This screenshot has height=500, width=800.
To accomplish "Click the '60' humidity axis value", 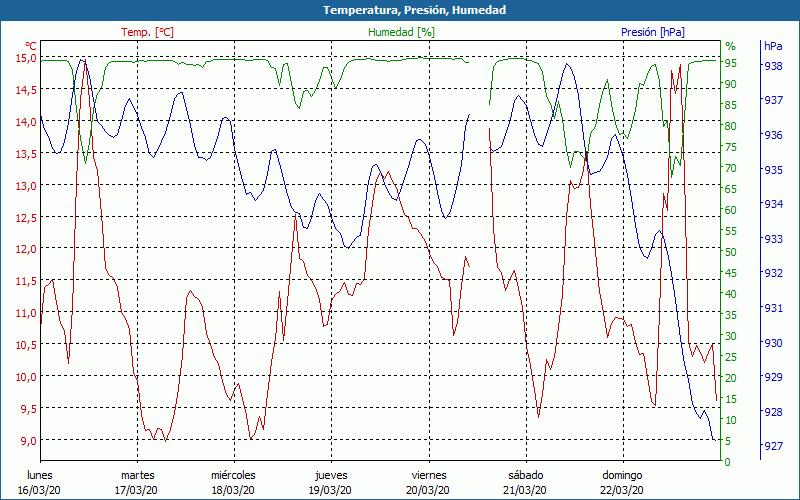I will click(x=731, y=210).
